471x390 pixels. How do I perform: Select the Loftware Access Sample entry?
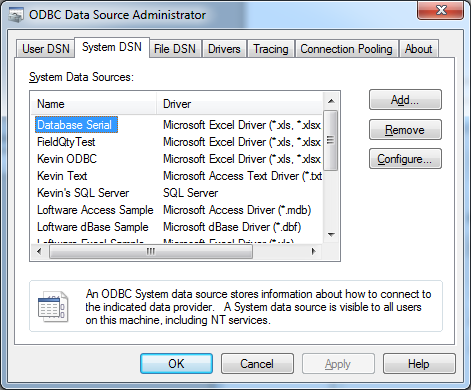[95, 210]
